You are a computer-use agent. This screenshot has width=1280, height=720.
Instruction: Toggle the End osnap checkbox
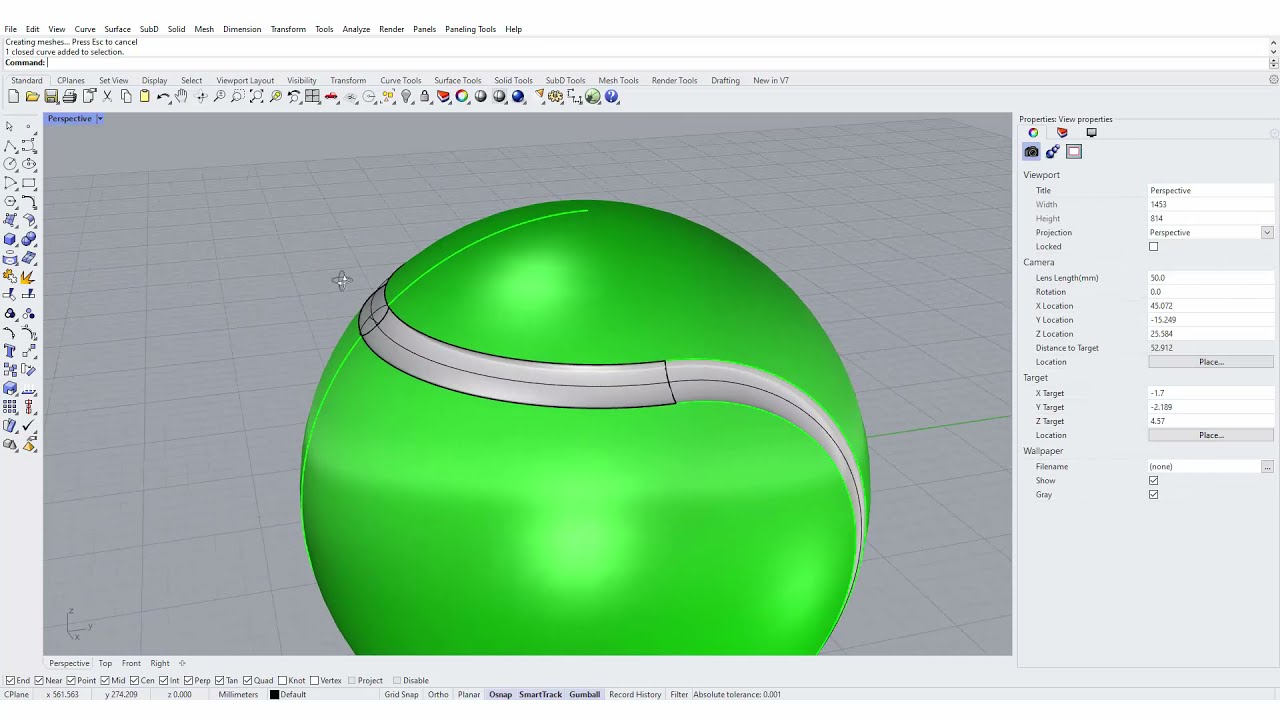click(x=10, y=681)
